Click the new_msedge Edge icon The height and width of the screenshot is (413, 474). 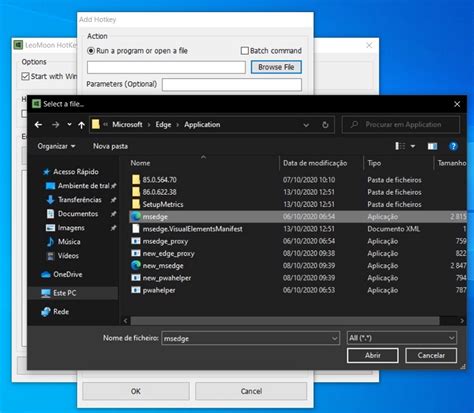coord(136,266)
